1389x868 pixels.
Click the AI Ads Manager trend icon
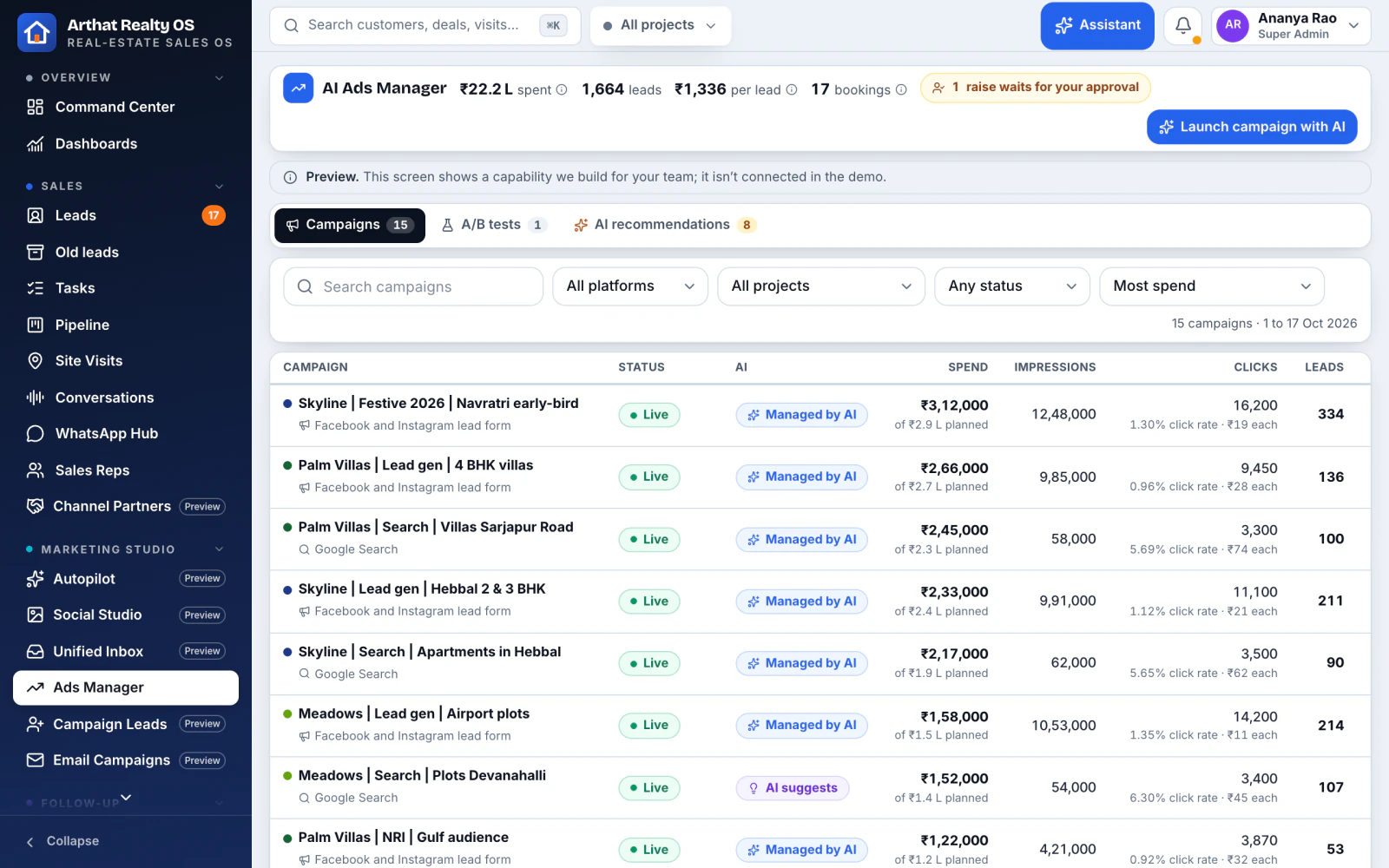tap(299, 88)
